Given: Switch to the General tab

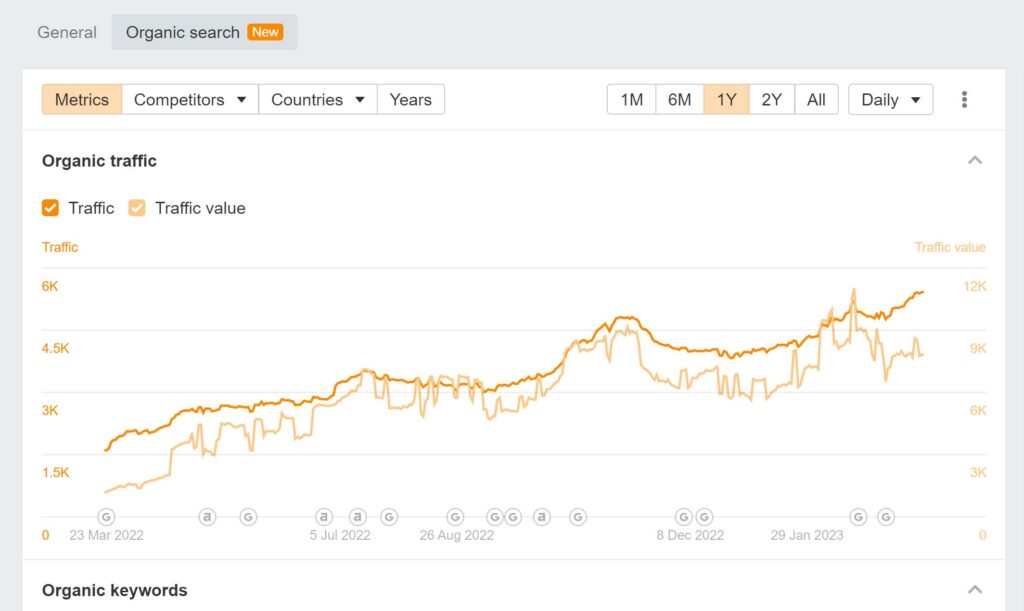Looking at the screenshot, I should (67, 32).
